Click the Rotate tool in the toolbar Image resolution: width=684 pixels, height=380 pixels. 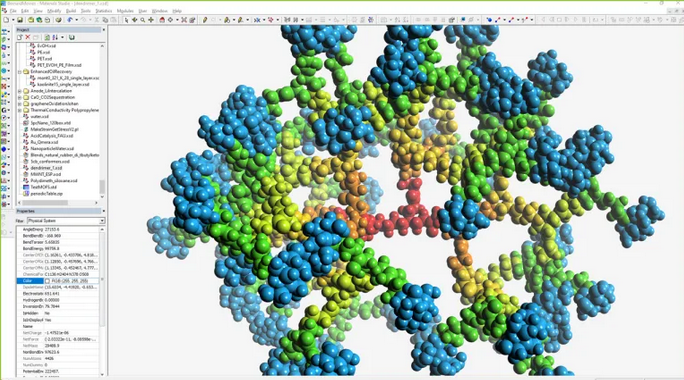pos(135,20)
